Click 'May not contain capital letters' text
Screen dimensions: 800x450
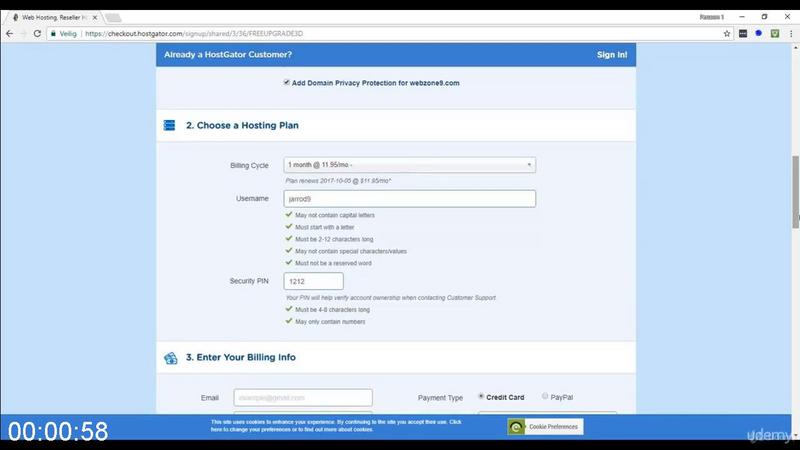[x=335, y=215]
